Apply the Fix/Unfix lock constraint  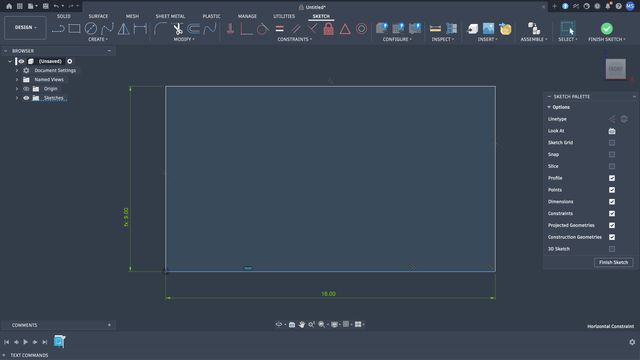329,29
